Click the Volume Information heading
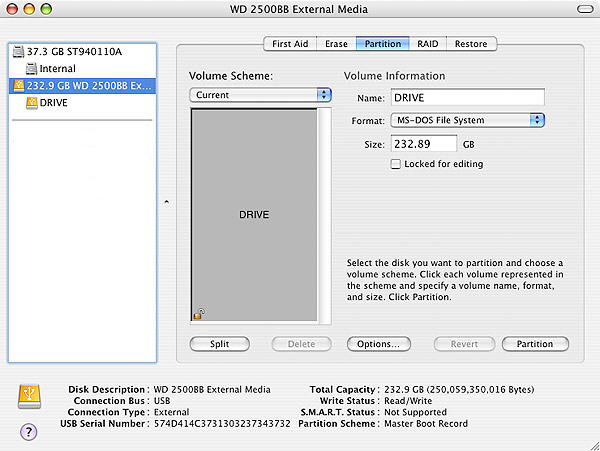Screen dimensions: 600x451 pyautogui.click(x=395, y=76)
